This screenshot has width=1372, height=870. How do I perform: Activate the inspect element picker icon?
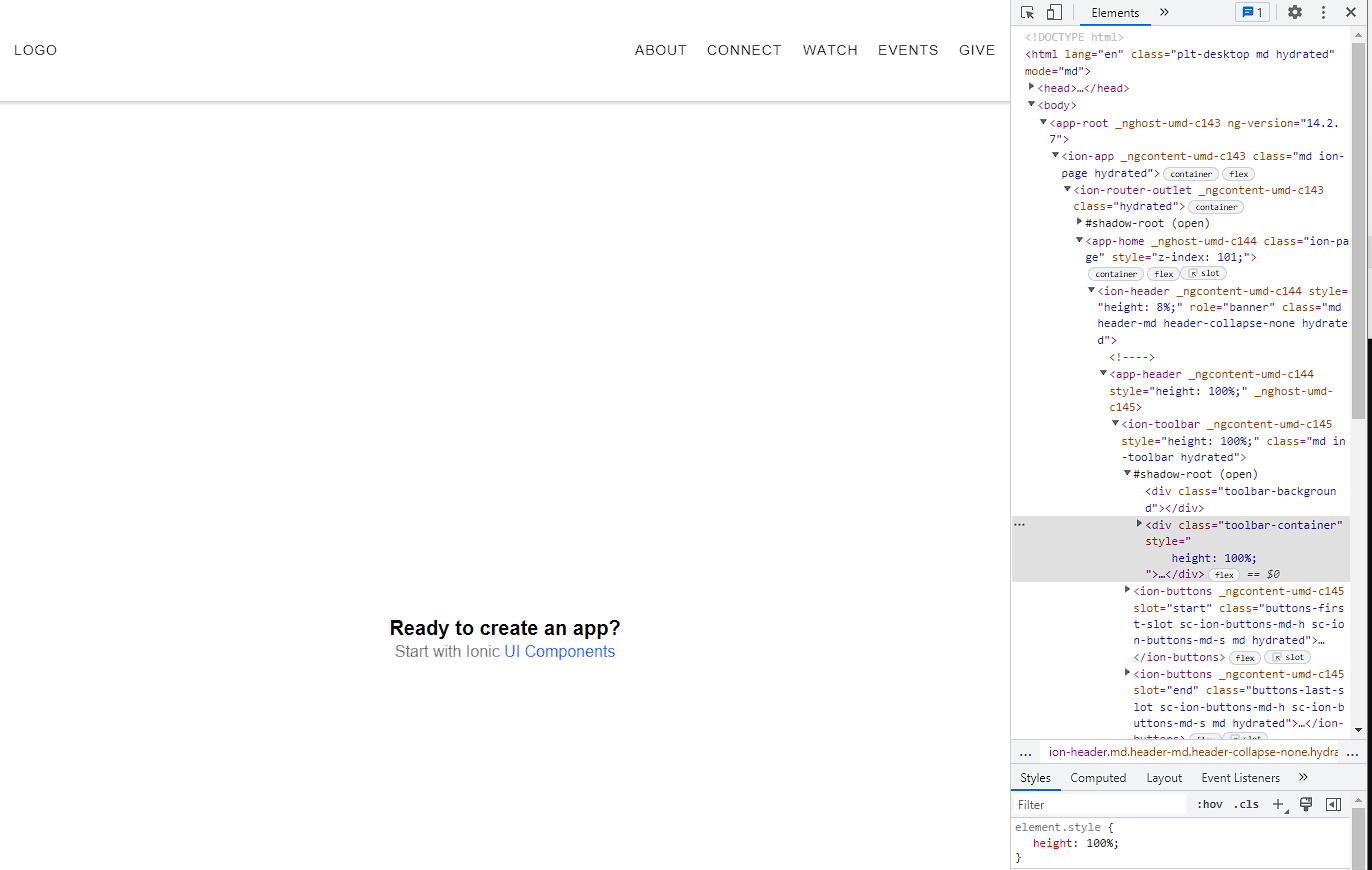[x=1028, y=13]
